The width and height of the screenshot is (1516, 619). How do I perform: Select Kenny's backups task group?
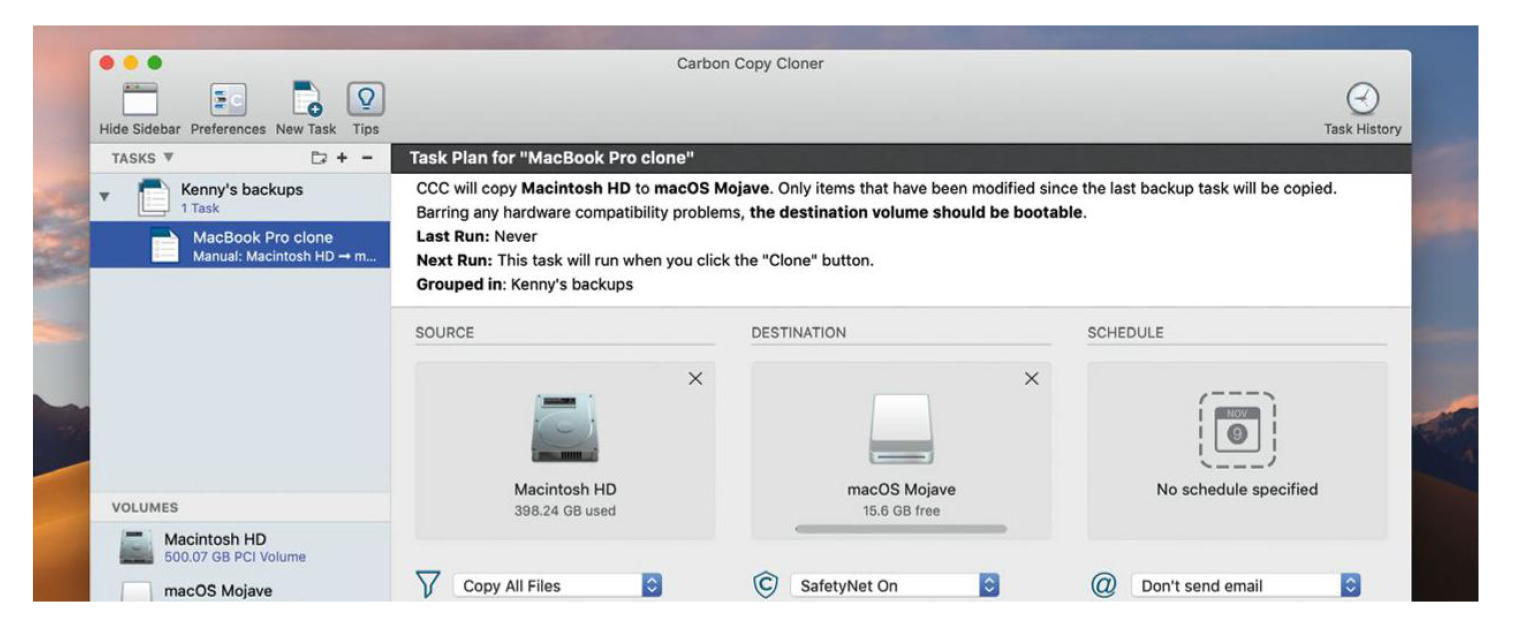coord(240,197)
